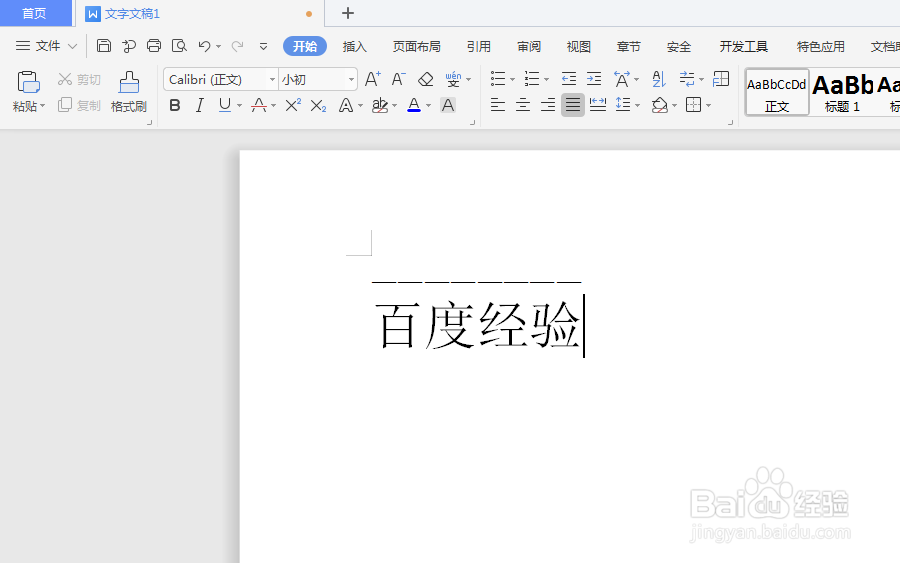Open the 视图 tab
The image size is (900, 563).
click(579, 46)
